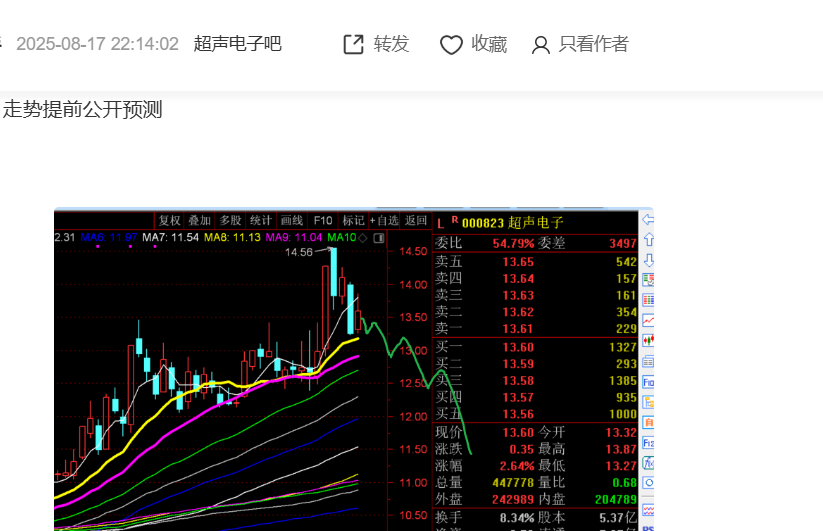Click the colored grid icon in side strip

tap(648, 300)
